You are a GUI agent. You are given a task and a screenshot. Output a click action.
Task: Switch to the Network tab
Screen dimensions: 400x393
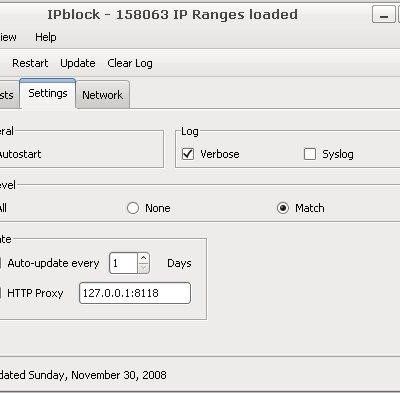pyautogui.click(x=103, y=95)
